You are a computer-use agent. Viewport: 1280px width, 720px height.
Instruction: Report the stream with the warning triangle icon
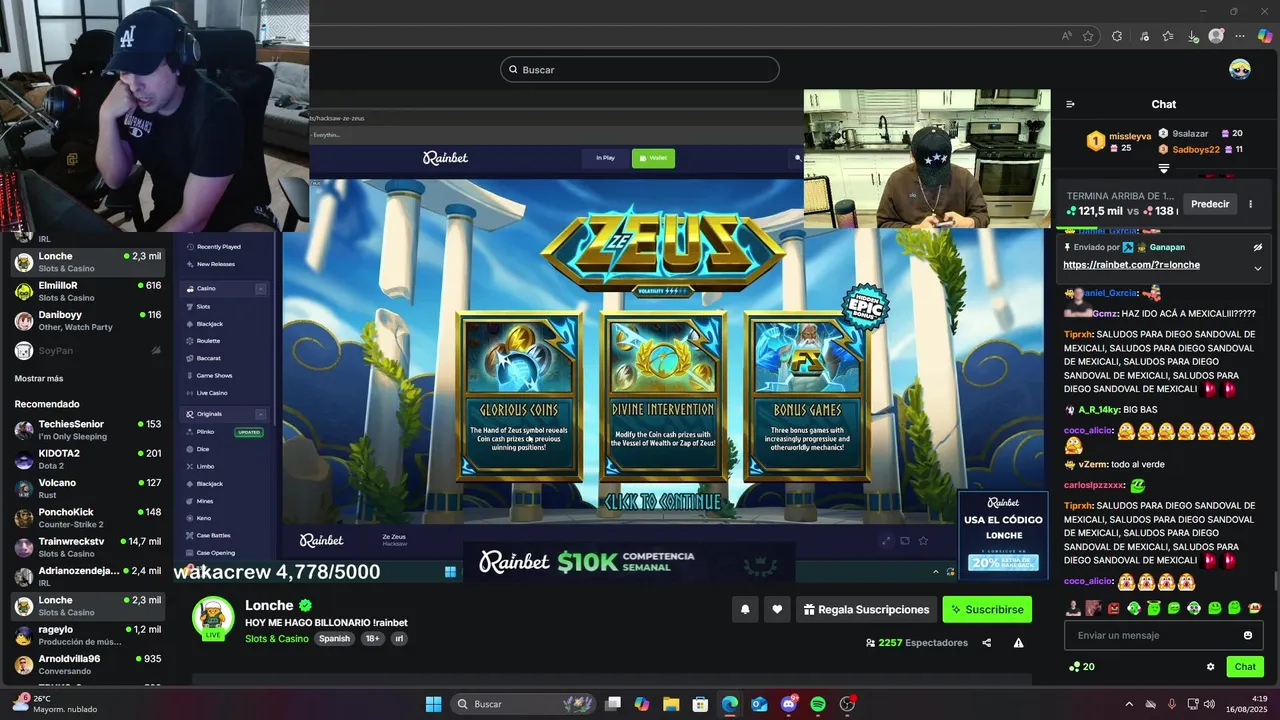coord(1018,643)
